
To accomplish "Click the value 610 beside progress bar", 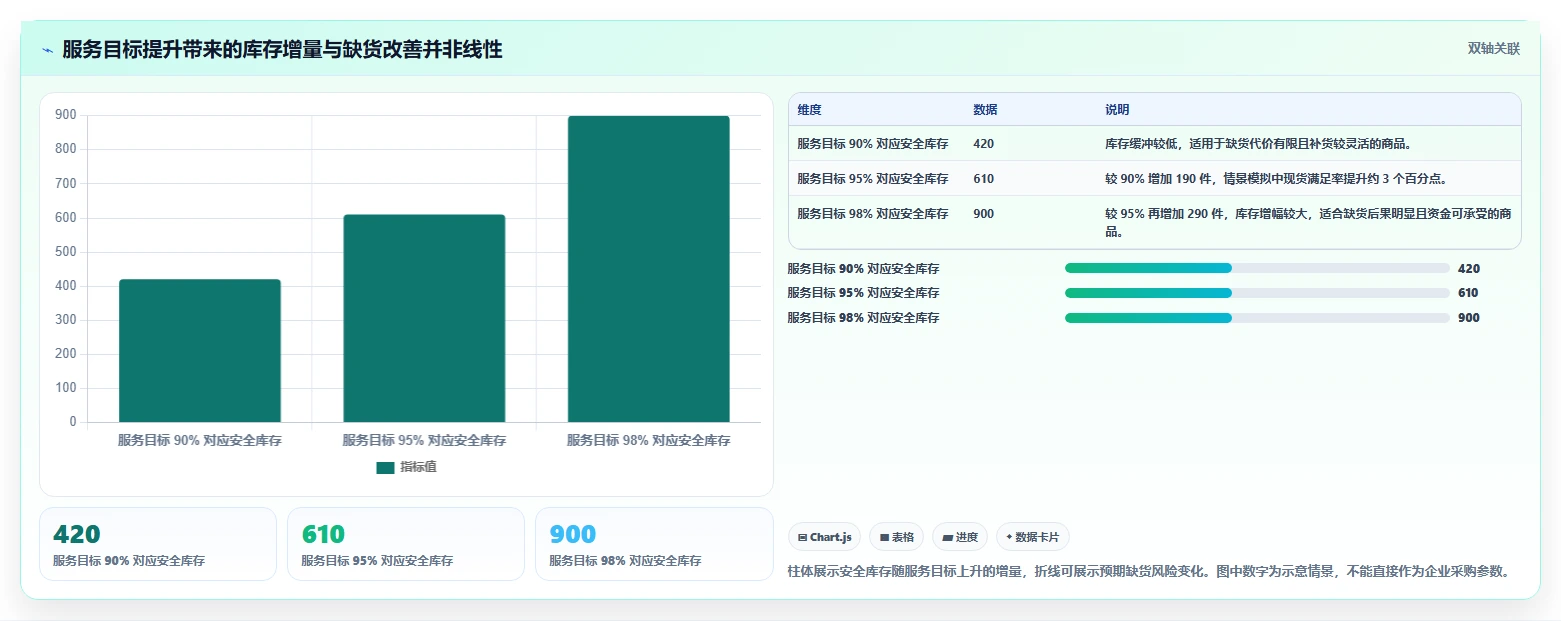I will [1468, 293].
